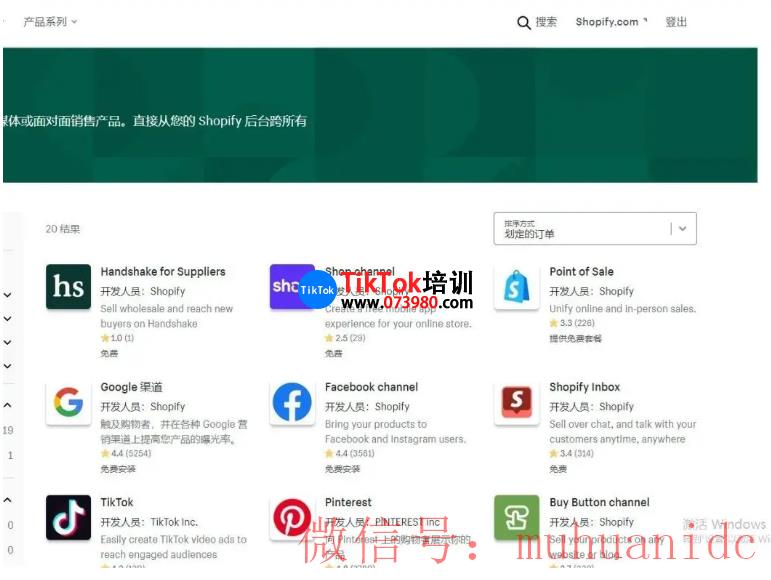Click the 搜索 search label
Screen dimensions: 771x580
[546, 22]
